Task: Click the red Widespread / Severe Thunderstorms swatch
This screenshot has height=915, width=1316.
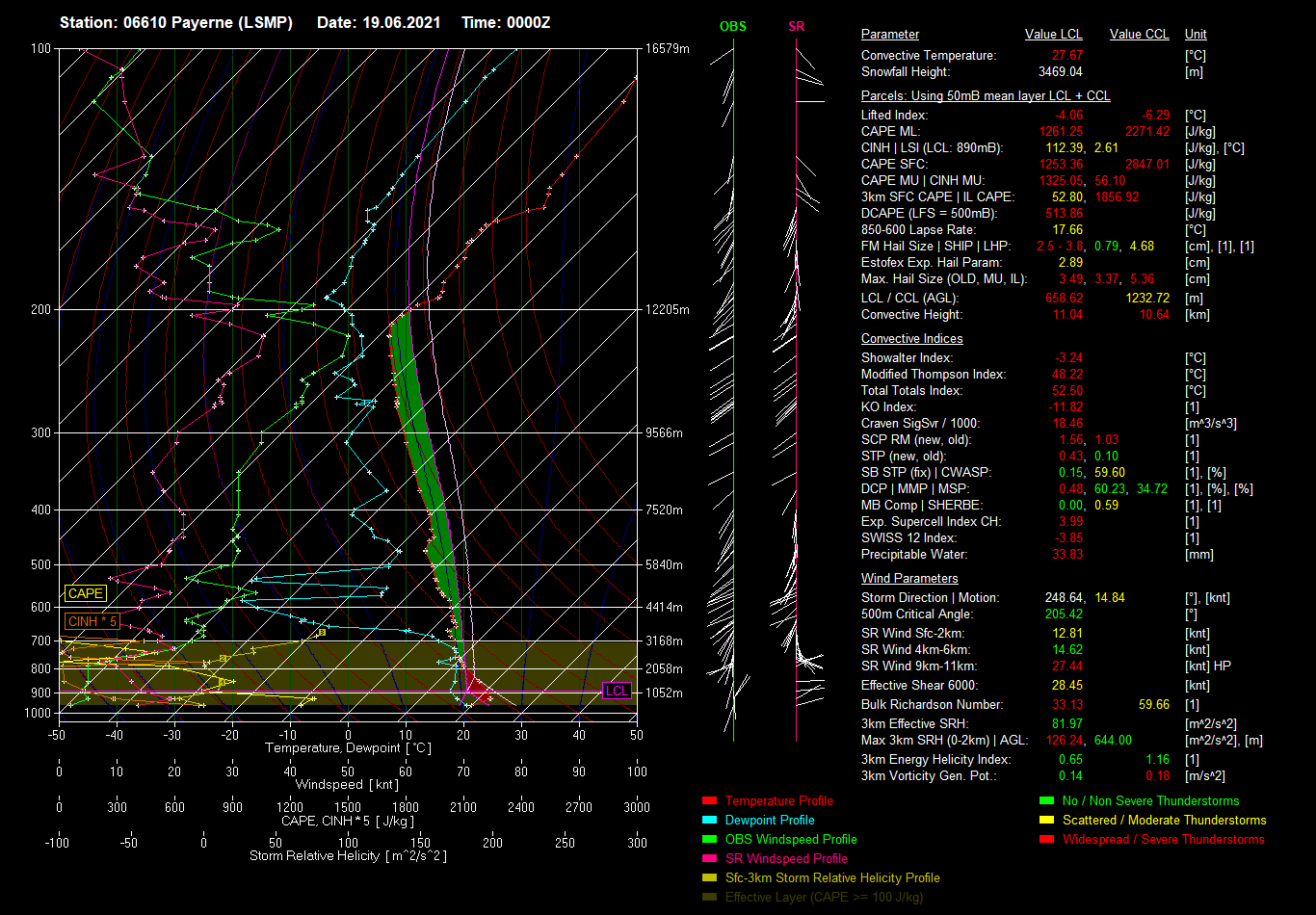Action: pyautogui.click(x=1047, y=839)
